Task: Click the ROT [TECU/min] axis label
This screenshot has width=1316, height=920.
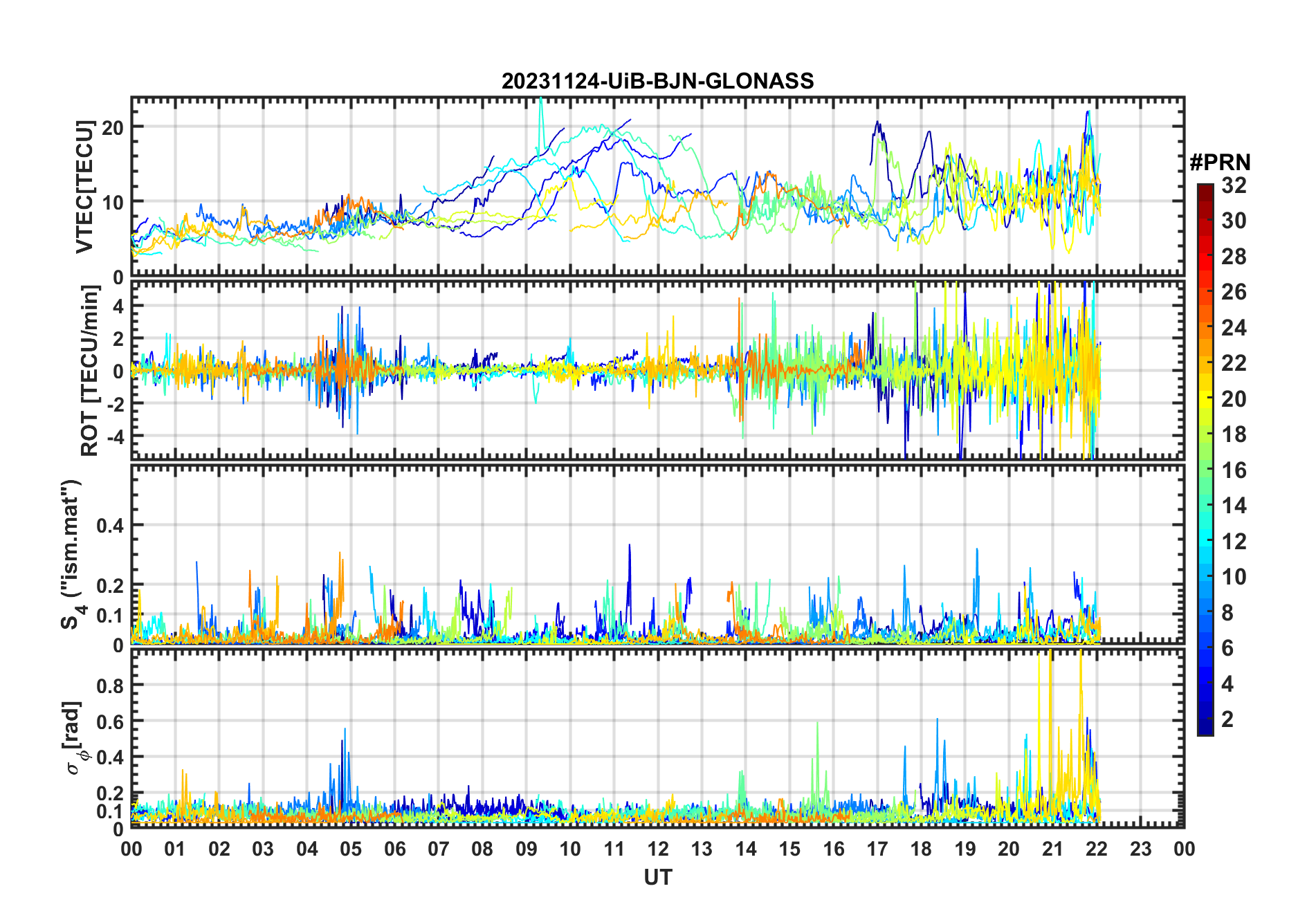Action: click(x=89, y=370)
